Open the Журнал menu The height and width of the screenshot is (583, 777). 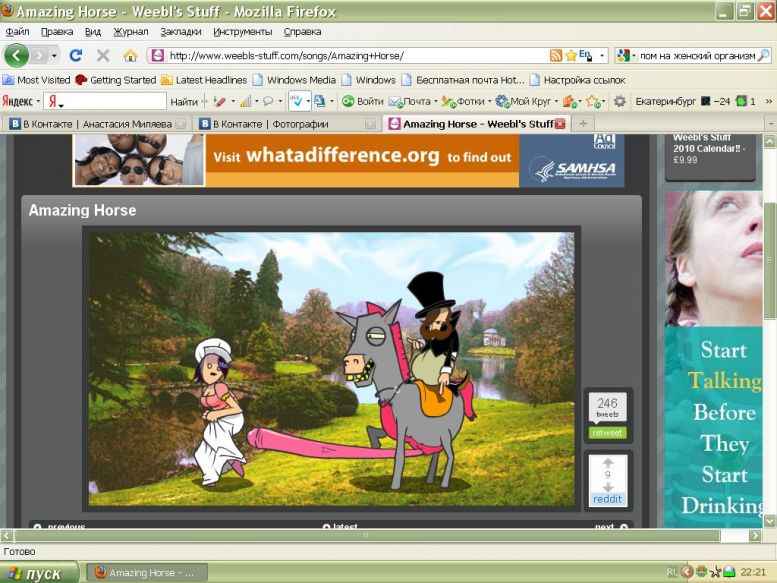(131, 32)
